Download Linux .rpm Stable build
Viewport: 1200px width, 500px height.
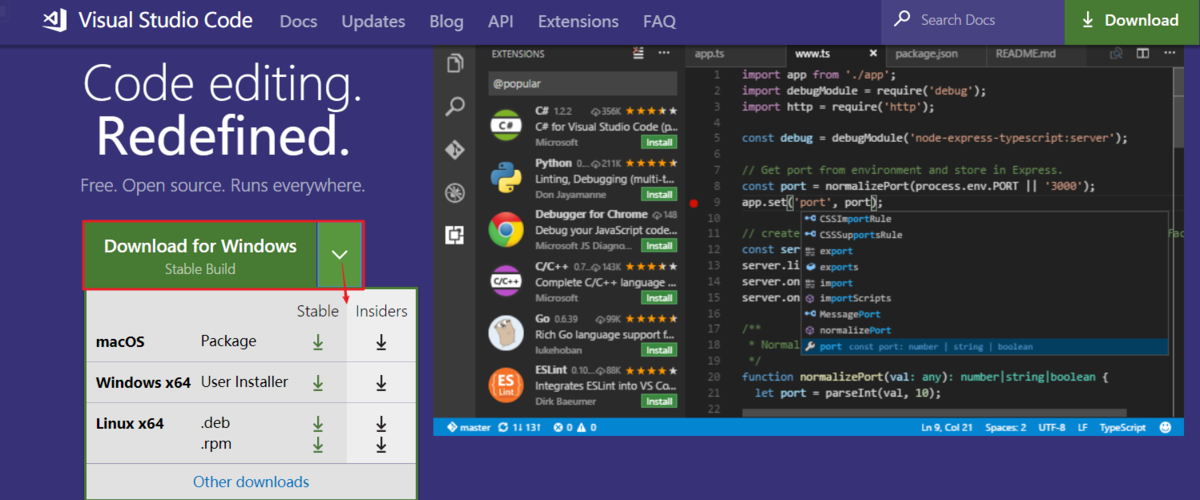pyautogui.click(x=318, y=444)
